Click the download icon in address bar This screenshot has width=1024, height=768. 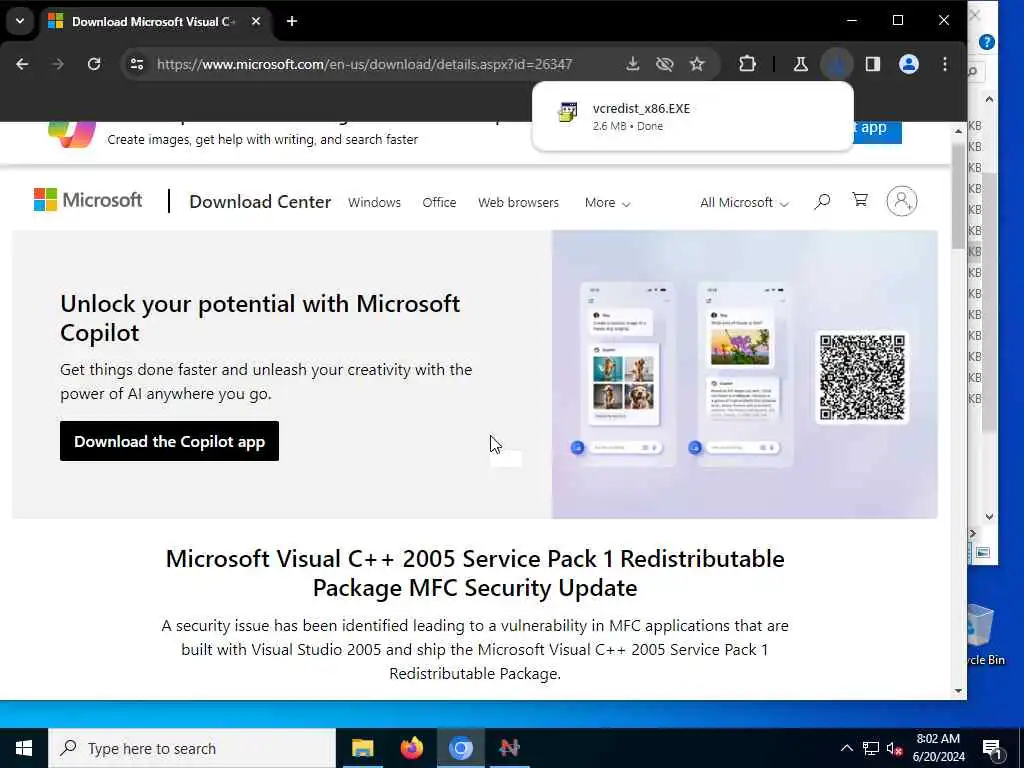632,64
